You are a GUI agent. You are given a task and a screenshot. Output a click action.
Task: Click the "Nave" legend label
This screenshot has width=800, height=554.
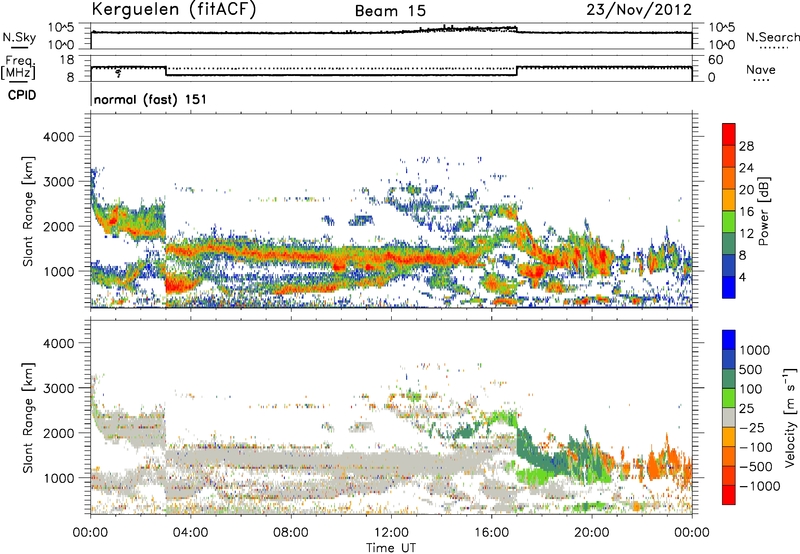(761, 70)
